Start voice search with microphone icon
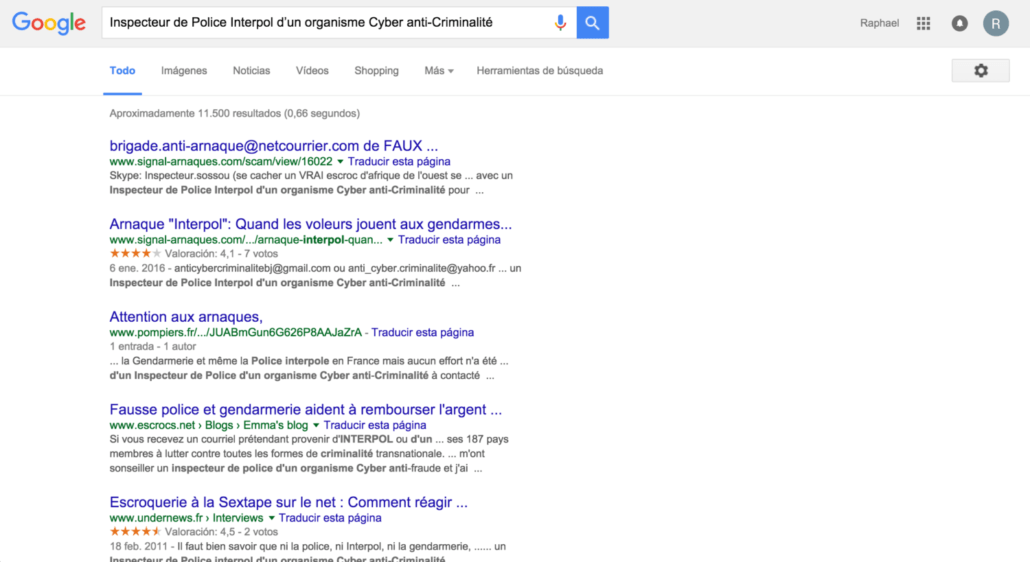Viewport: 1030px width, 562px height. click(x=560, y=23)
